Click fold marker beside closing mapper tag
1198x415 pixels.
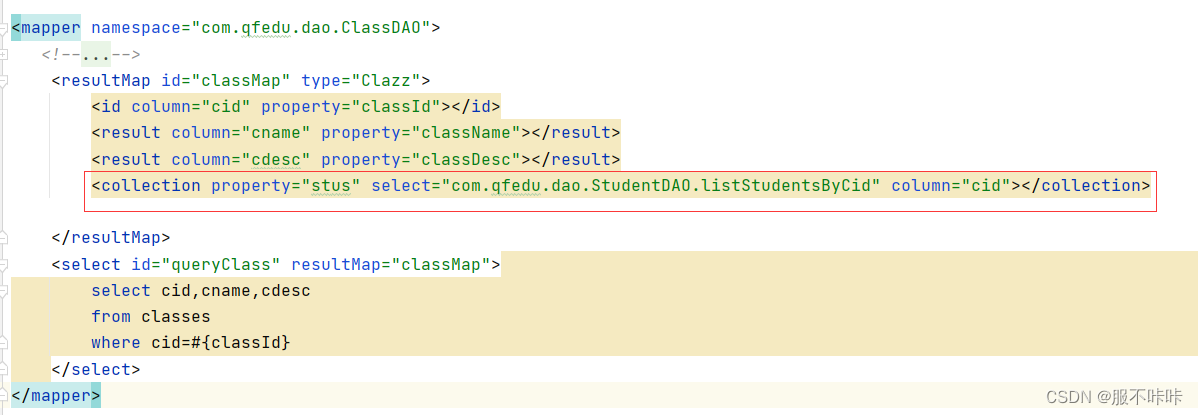4,396
